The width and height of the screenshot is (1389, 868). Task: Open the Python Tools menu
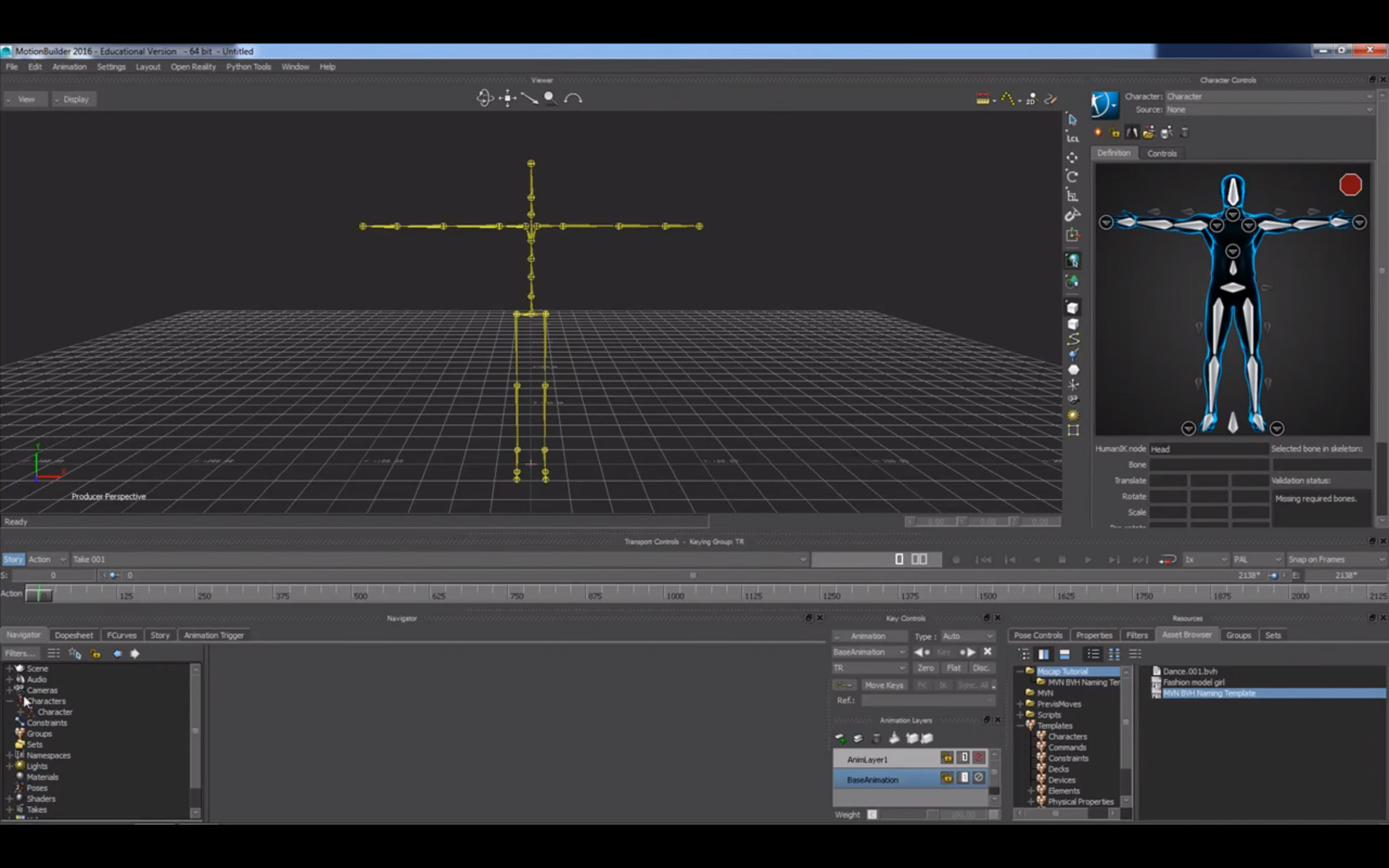248,67
